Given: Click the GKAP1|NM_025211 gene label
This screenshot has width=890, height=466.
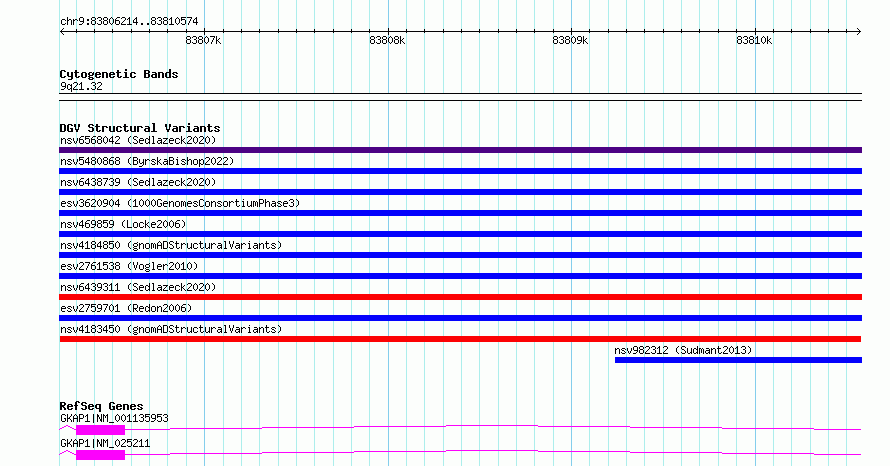Looking at the screenshot, I should coord(105,443).
